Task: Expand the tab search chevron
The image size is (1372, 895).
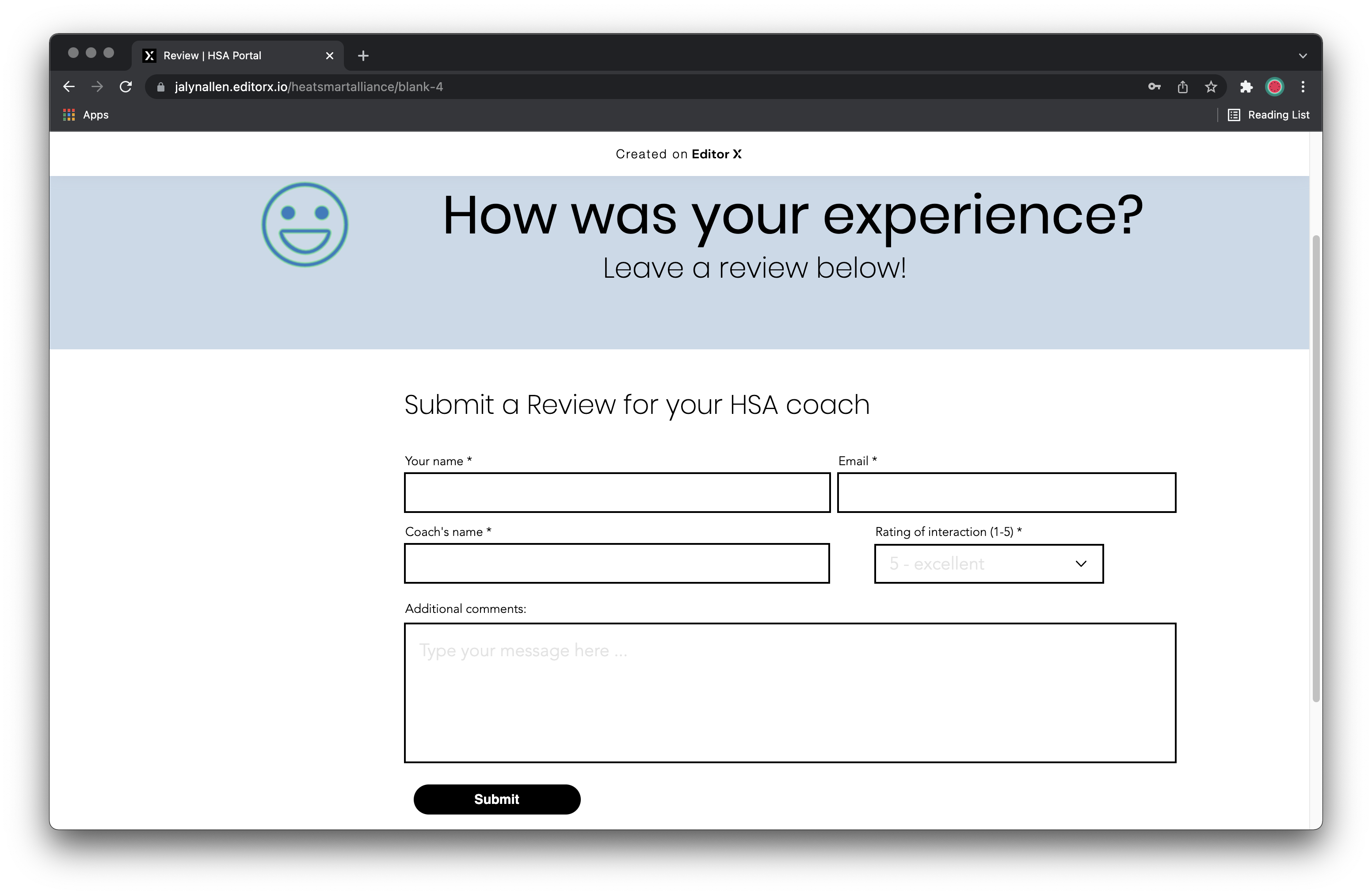Action: click(1303, 56)
